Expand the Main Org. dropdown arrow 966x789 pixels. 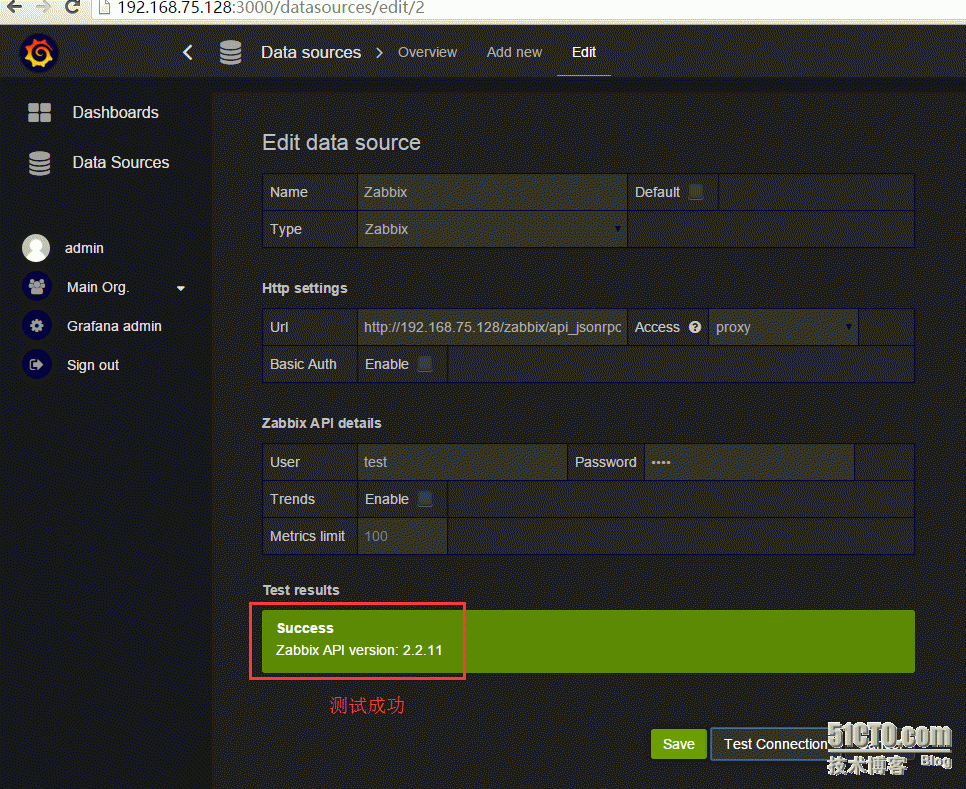[x=181, y=288]
